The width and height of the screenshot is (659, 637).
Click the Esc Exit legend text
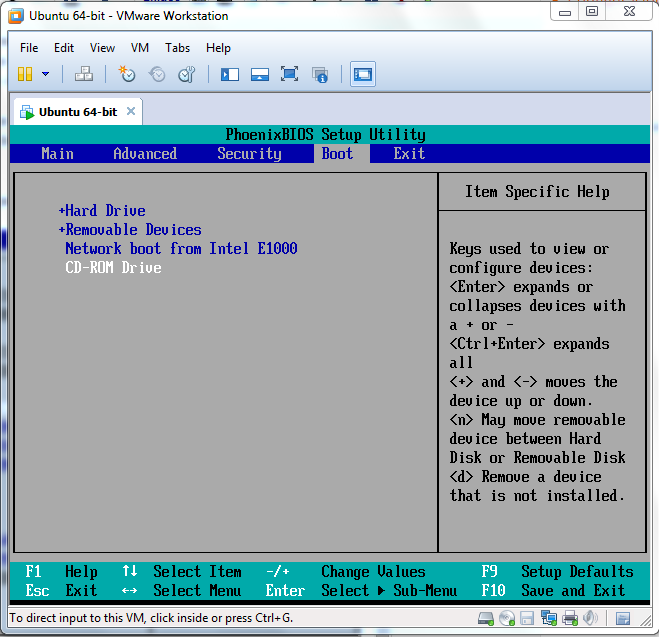tap(61, 590)
